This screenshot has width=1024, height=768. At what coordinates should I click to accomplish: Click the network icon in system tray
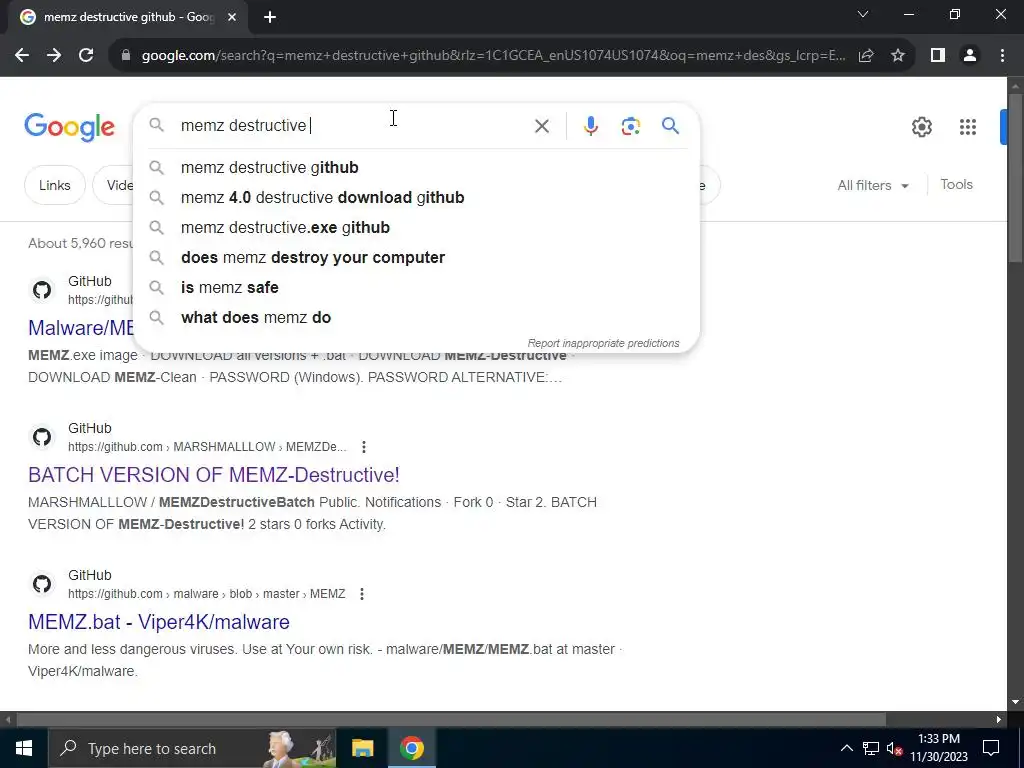(871, 748)
